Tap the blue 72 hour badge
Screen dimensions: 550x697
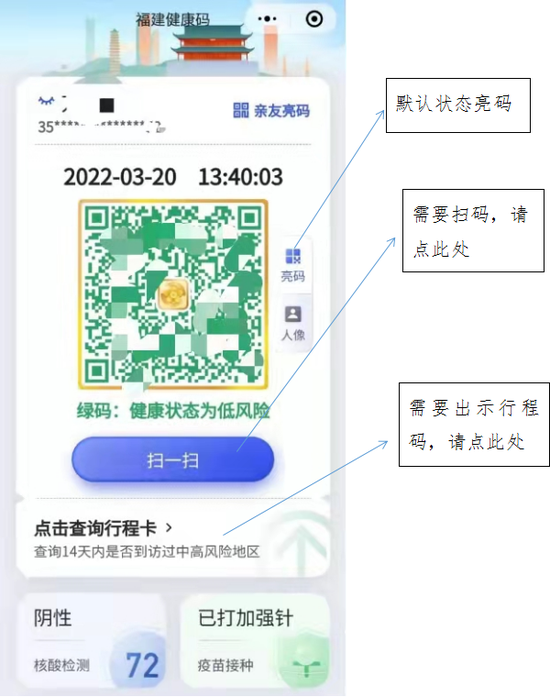pyautogui.click(x=142, y=665)
